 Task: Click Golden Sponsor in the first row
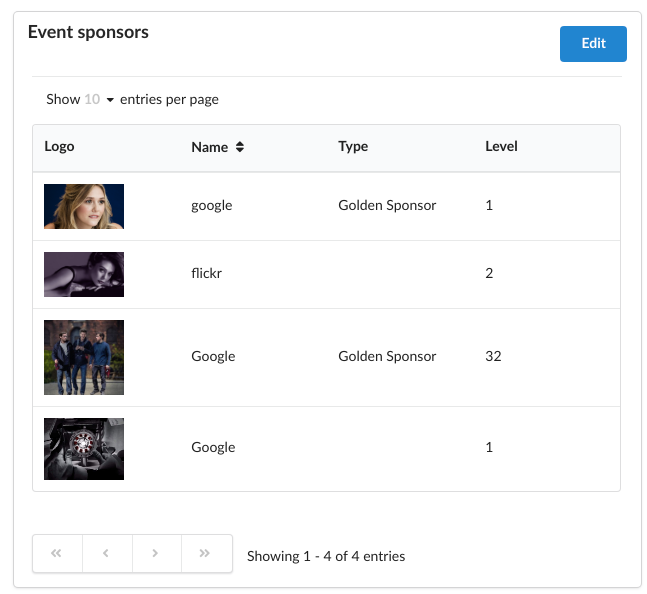[x=387, y=205]
